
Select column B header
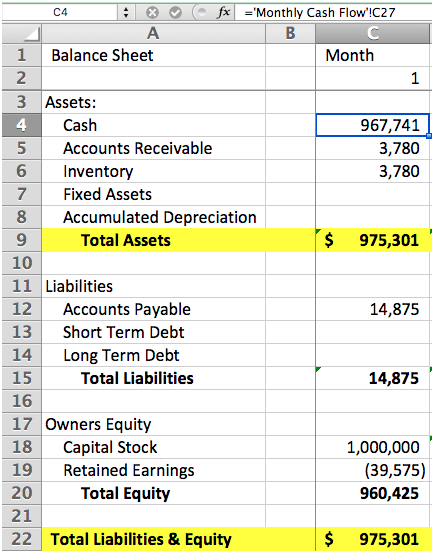290,34
